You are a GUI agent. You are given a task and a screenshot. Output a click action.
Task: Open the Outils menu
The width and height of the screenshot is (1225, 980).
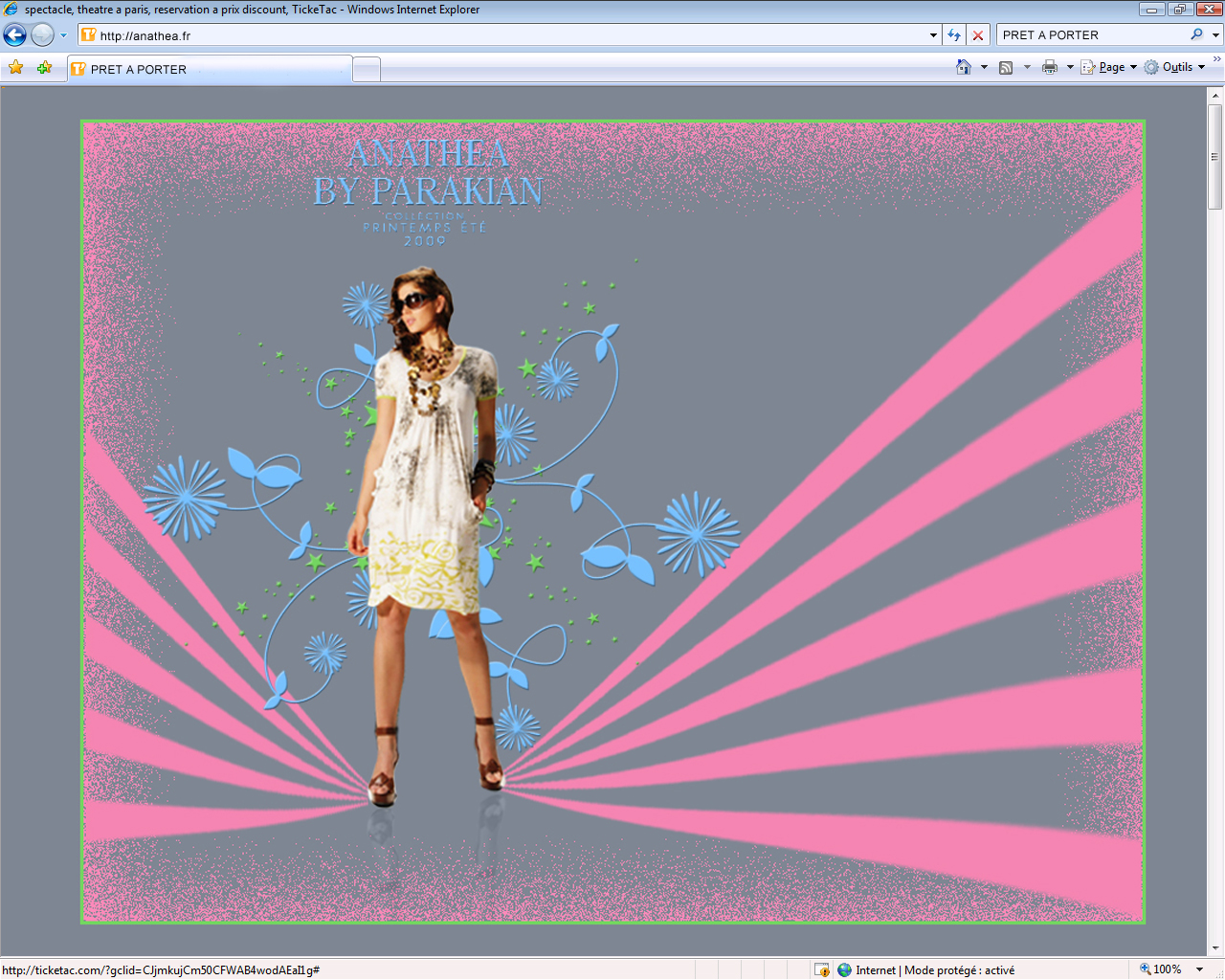pyautogui.click(x=1174, y=67)
